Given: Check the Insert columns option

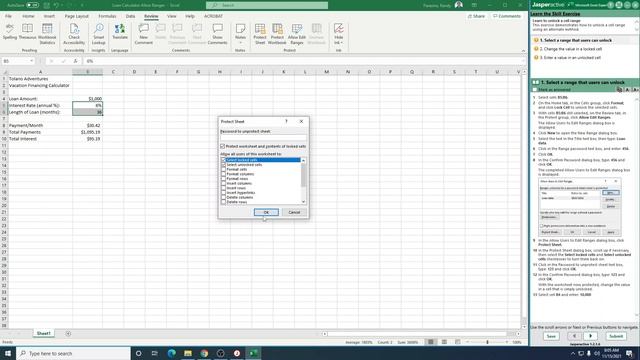Looking at the screenshot, I should coord(223,183).
